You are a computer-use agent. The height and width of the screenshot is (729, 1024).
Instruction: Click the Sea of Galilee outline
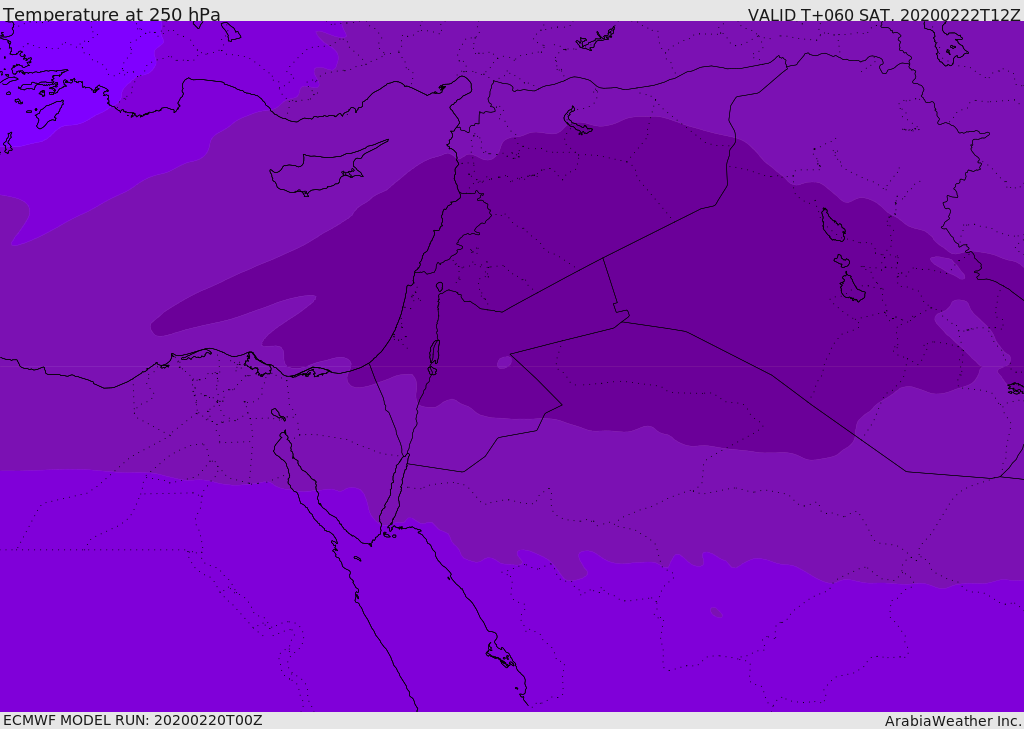coord(440,287)
